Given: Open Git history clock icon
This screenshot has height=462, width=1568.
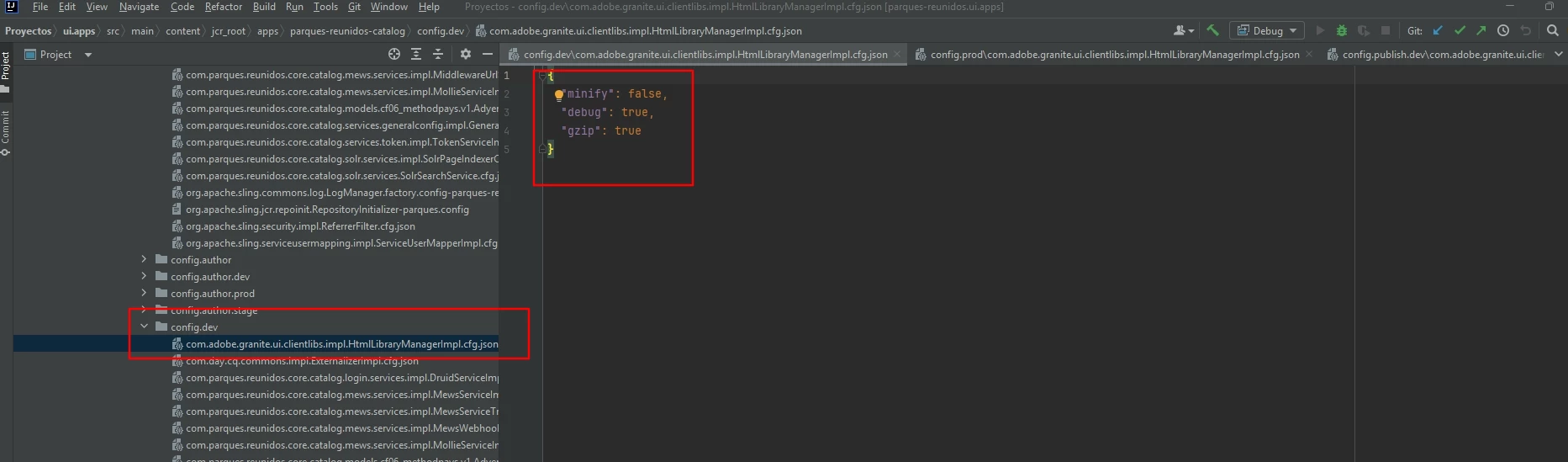Looking at the screenshot, I should [x=1503, y=30].
